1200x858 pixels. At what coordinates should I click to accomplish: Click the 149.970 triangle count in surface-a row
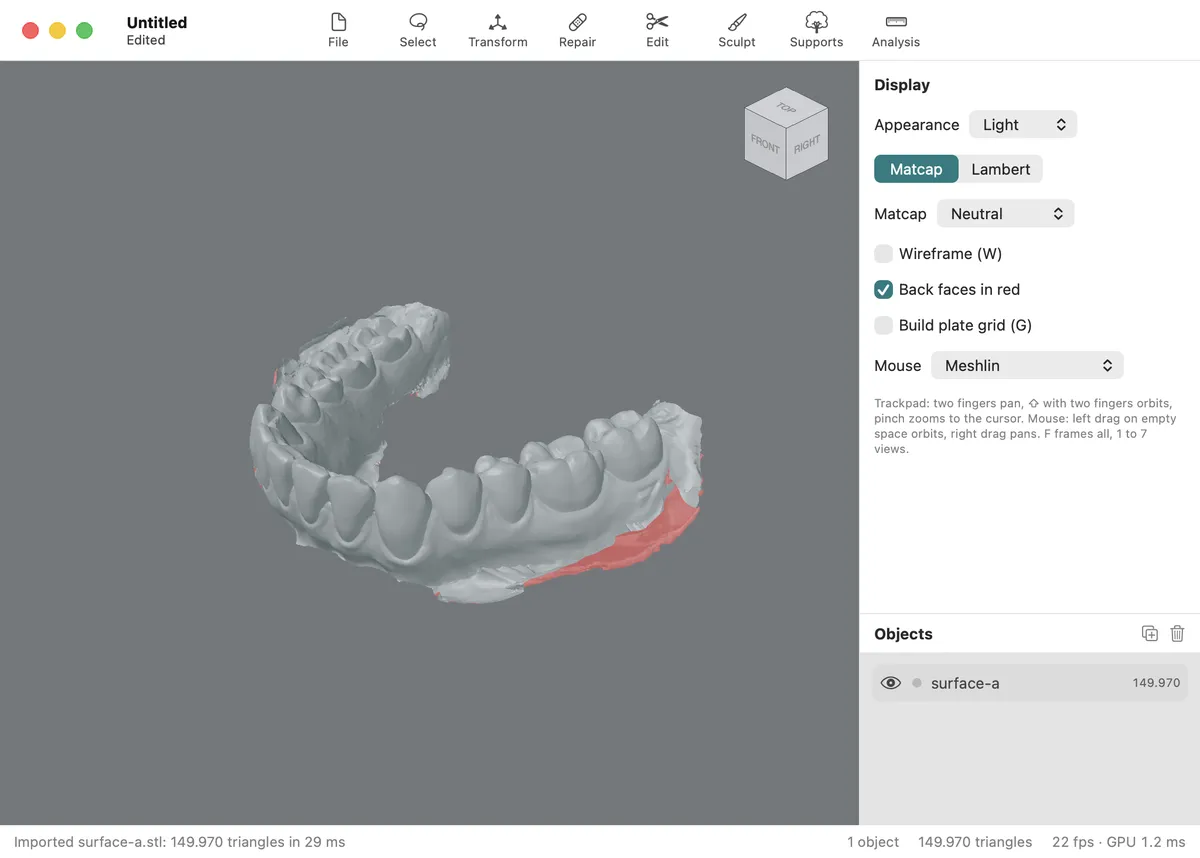point(1156,683)
